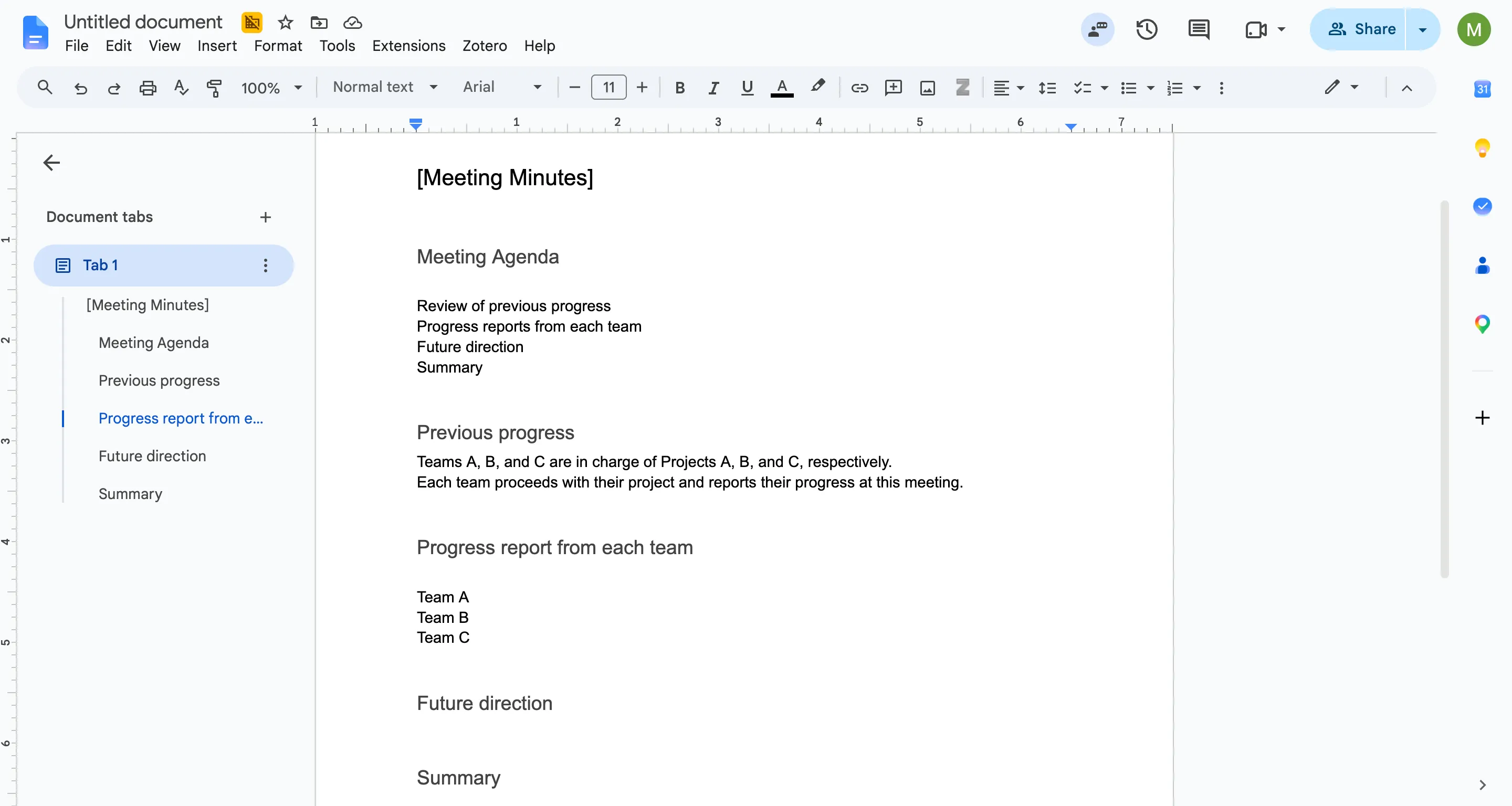Jump to Future direction heading in outline

click(152, 456)
